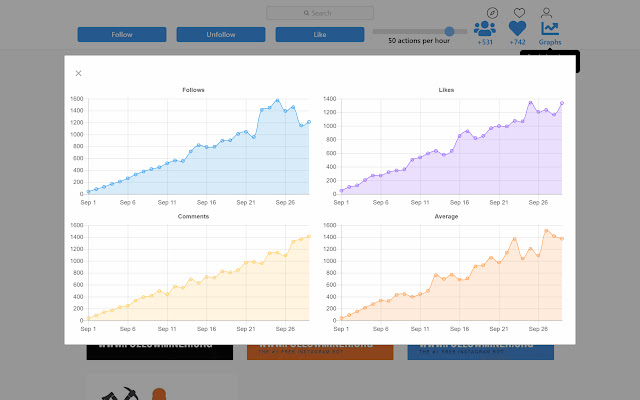Click the blue heart likes icon +742
The width and height of the screenshot is (640, 400).
pyautogui.click(x=517, y=29)
